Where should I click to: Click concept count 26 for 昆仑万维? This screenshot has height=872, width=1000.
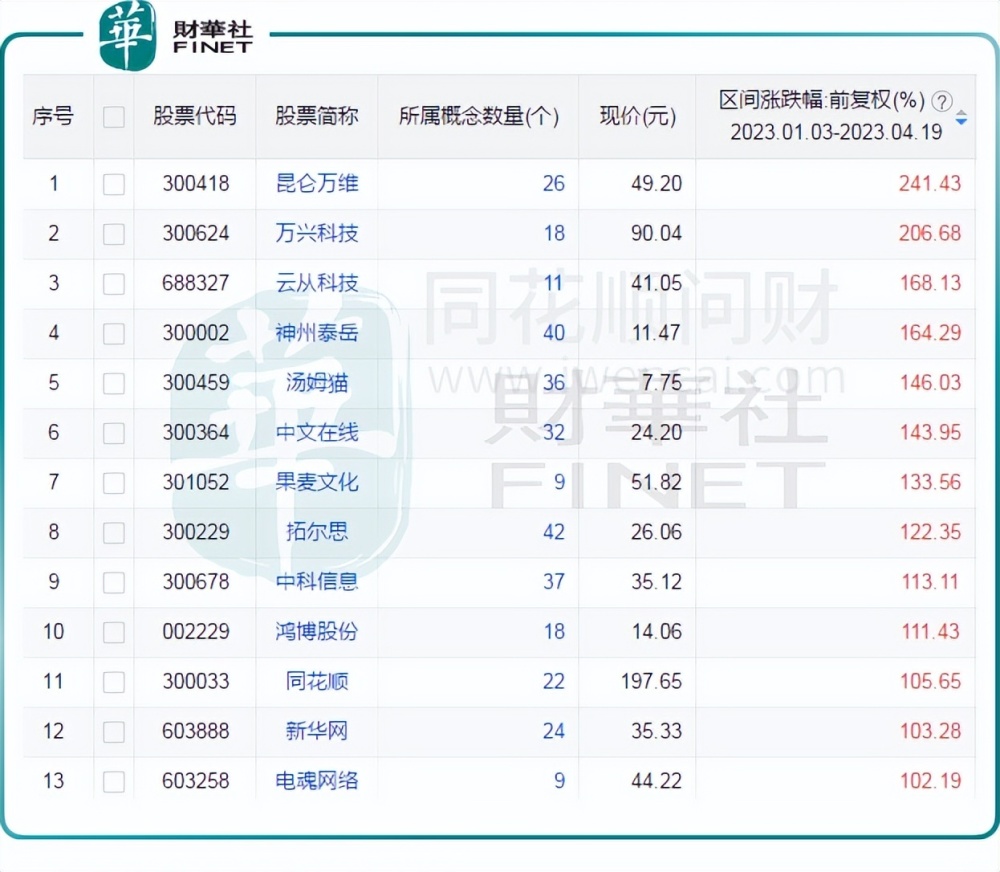coord(554,184)
